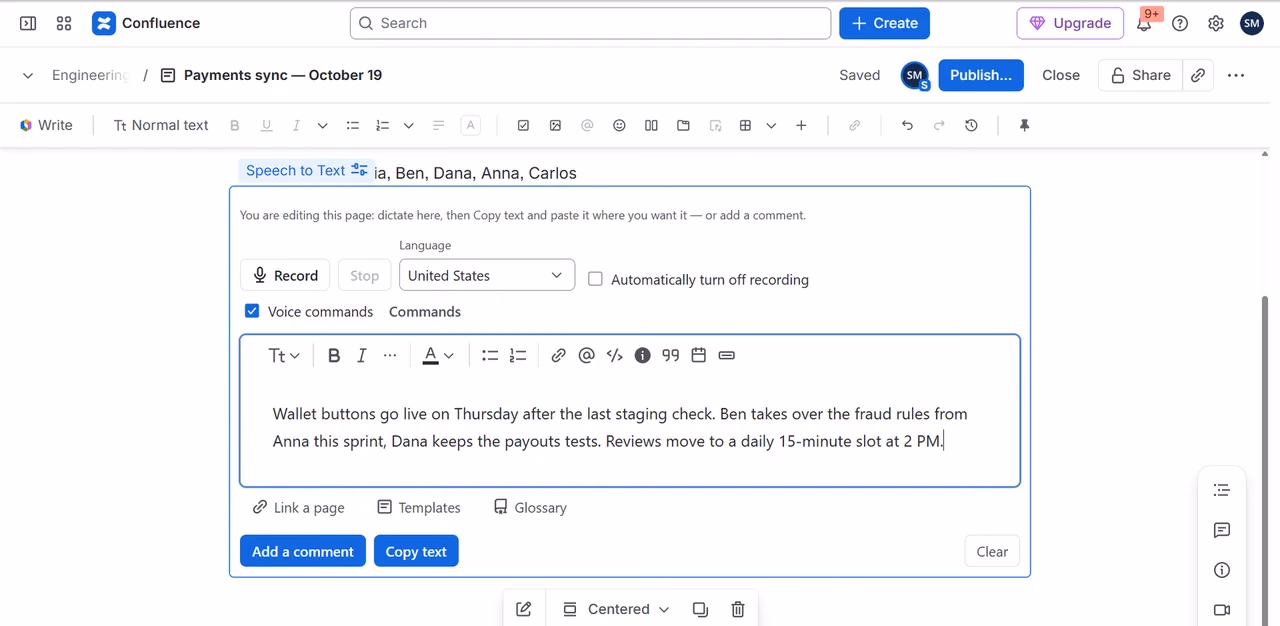
Task: Insert an emoji from the main toolbar
Action: (619, 125)
